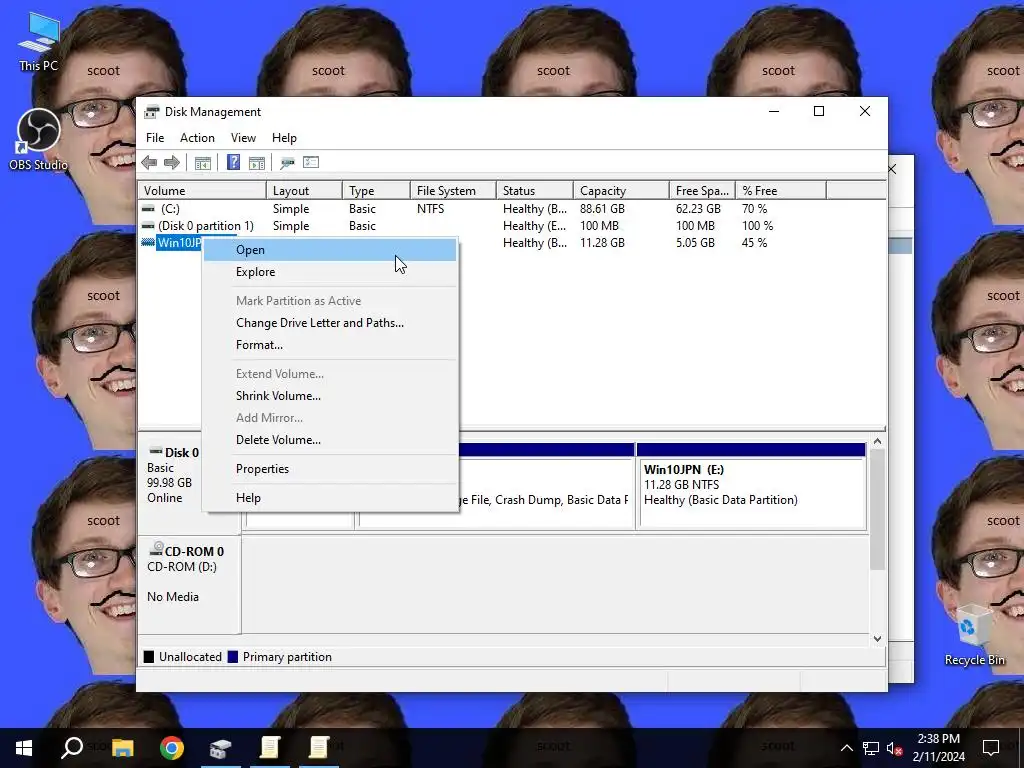Sort by Capacity column header
This screenshot has height=768, width=1024.
(621, 191)
